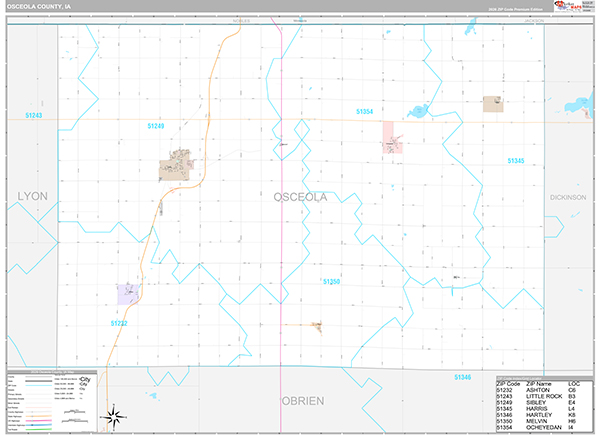This screenshot has height=435, width=600.
Task: Select LITTLE ROCK in the ZIP index table
Action: pyautogui.click(x=544, y=396)
